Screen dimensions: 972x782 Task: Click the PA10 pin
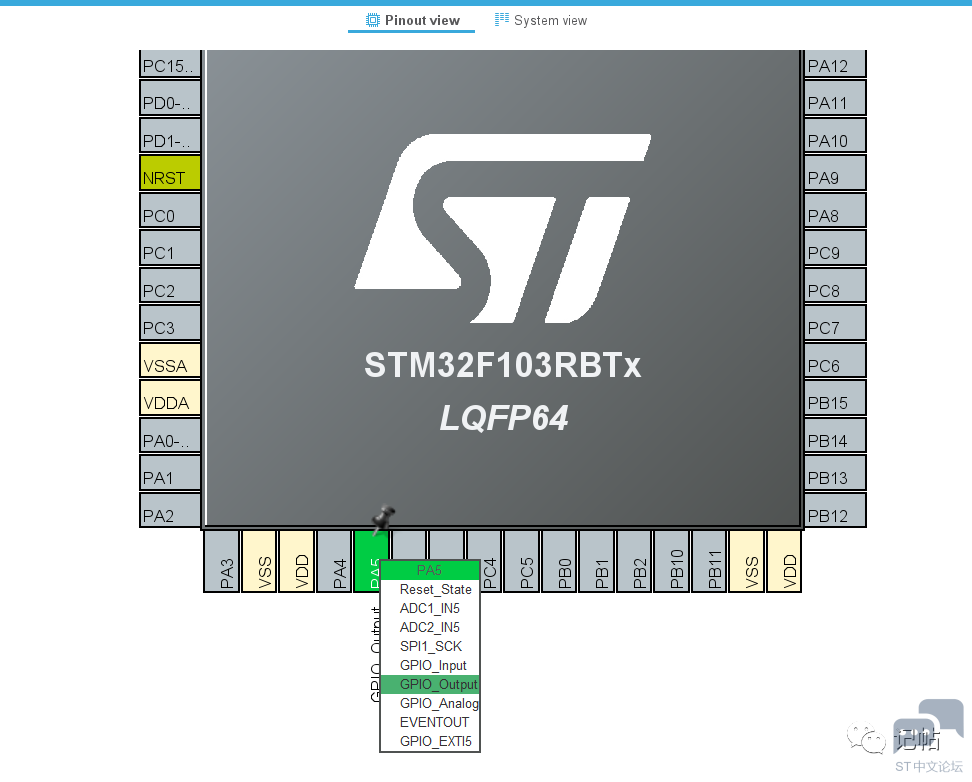pyautogui.click(x=835, y=135)
